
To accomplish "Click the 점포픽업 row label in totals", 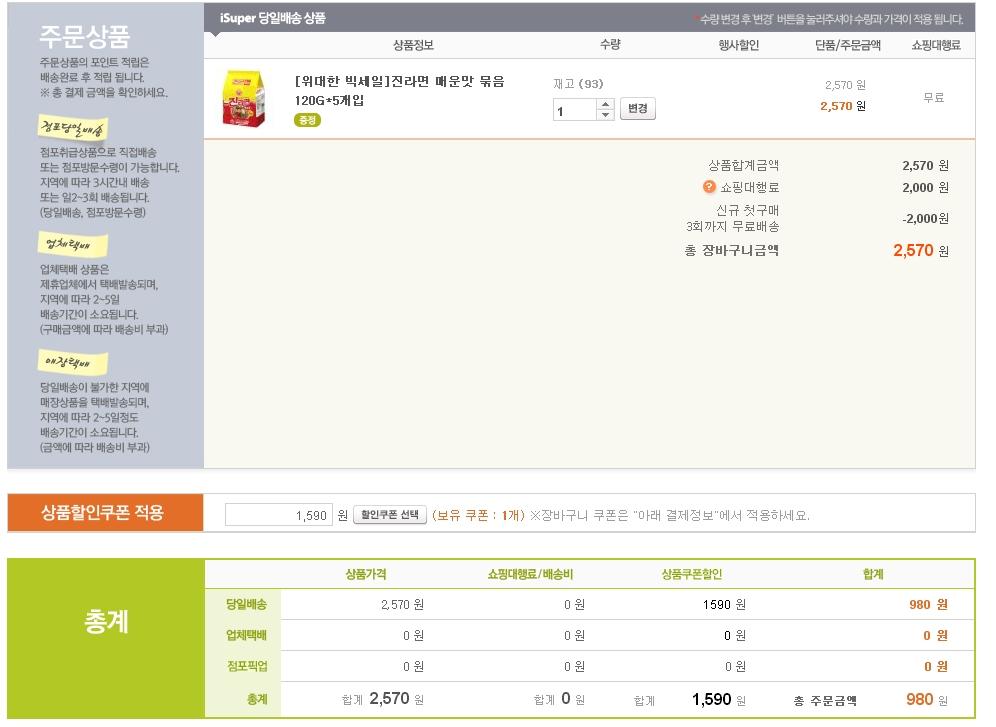I will point(246,666).
